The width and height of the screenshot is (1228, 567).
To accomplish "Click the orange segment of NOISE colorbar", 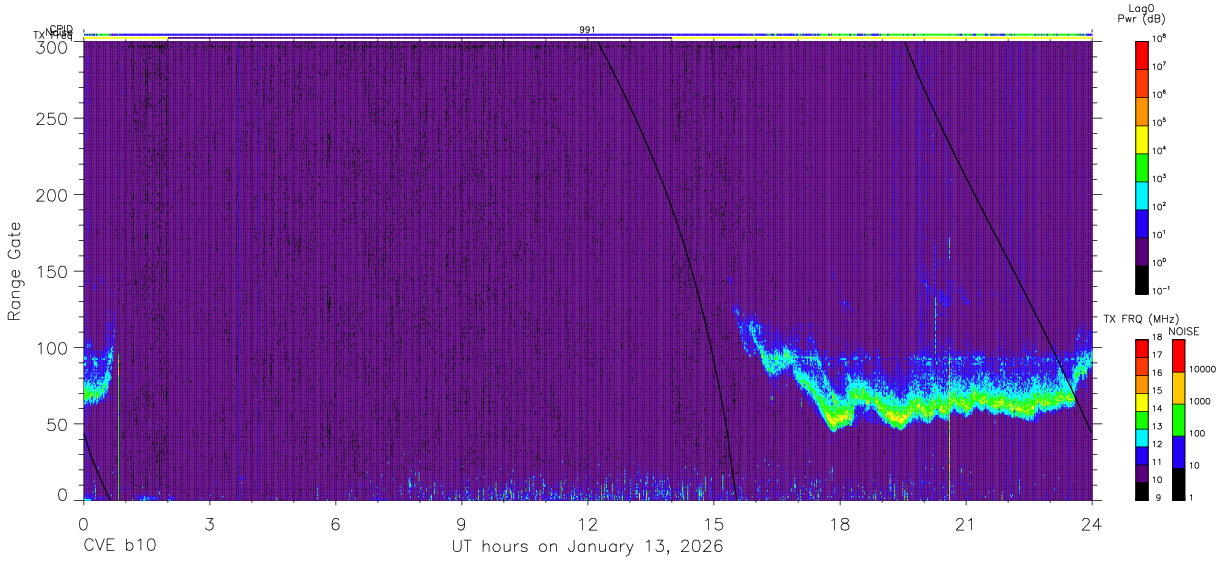I will point(1179,388).
